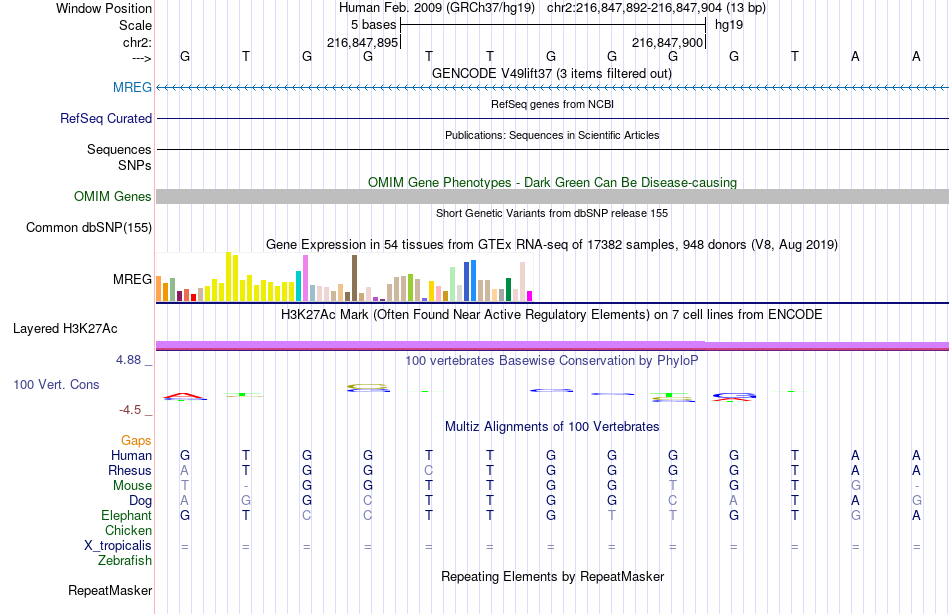Click '100 vertebrates Basewise Conservation by PhyloP'

pyautogui.click(x=552, y=361)
